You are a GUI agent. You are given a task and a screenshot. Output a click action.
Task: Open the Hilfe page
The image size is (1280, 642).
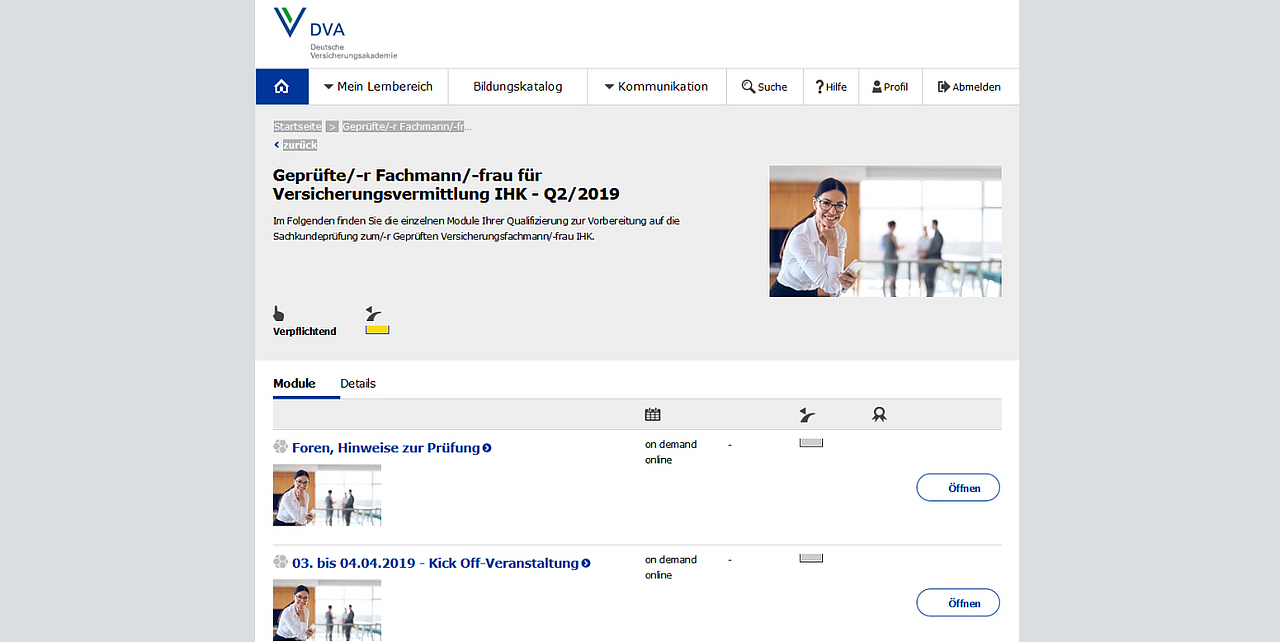coord(831,87)
